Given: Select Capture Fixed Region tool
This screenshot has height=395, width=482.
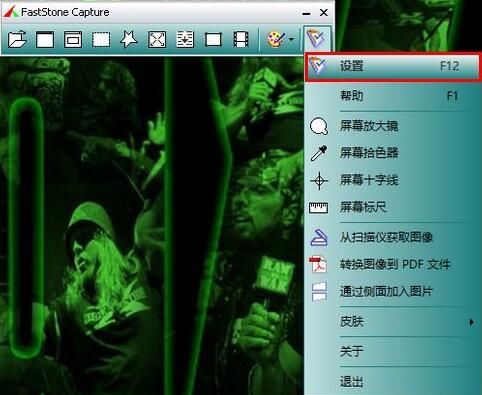Looking at the screenshot, I should coord(213,40).
